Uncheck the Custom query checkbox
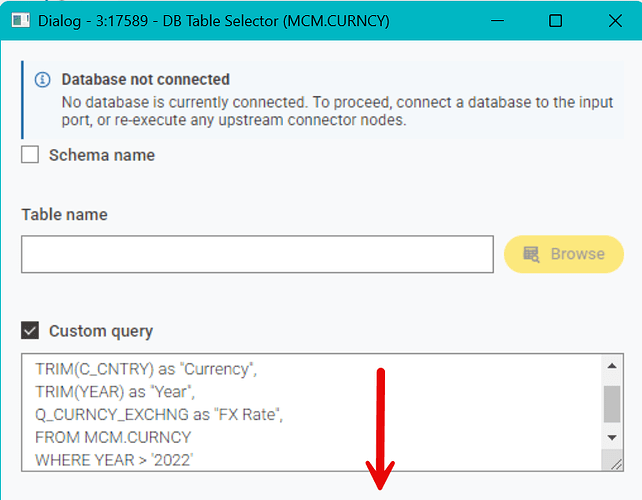642x500 pixels. (x=31, y=331)
